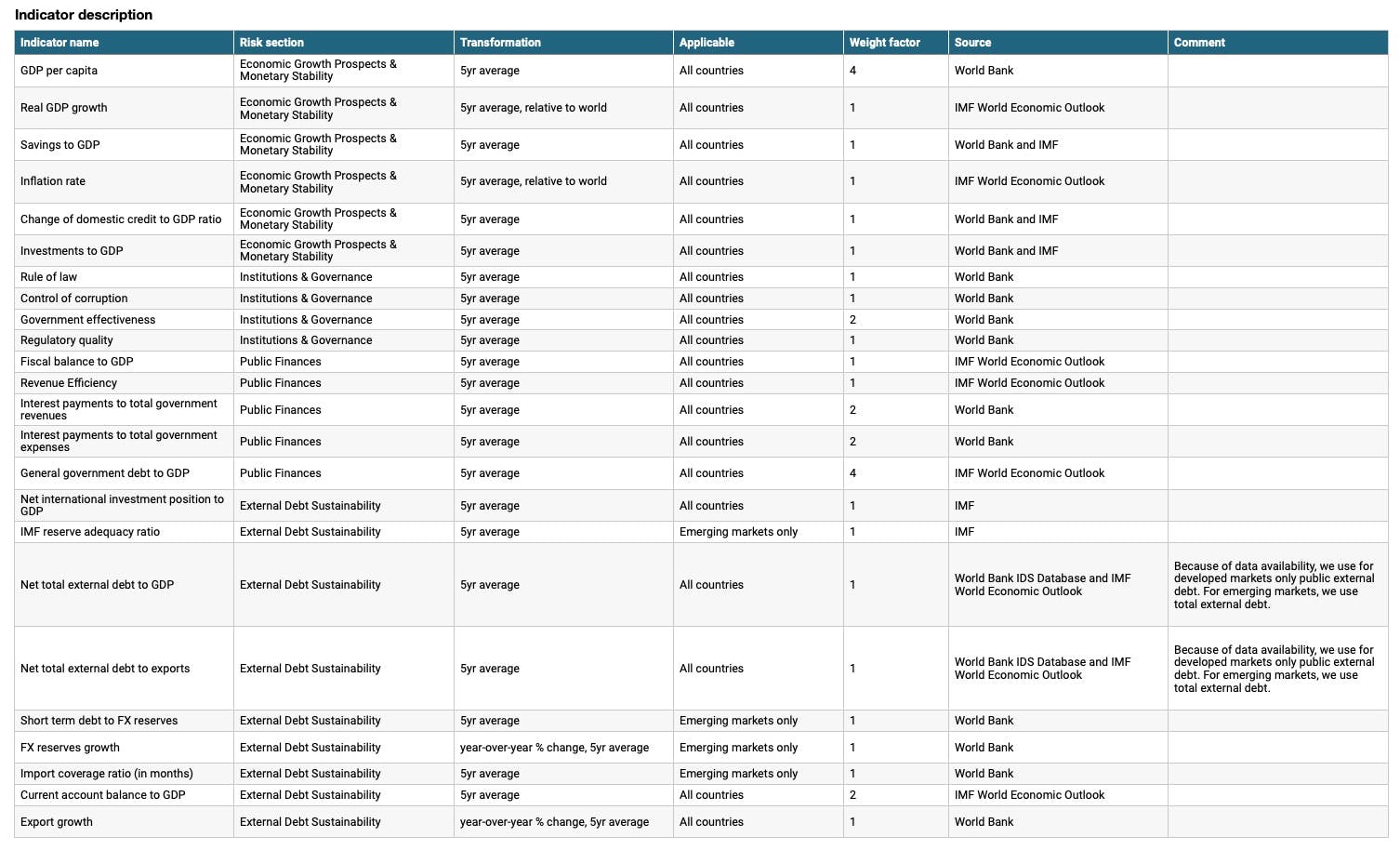Click 'External Debt Sustainability' in Export growth row

coord(310,822)
